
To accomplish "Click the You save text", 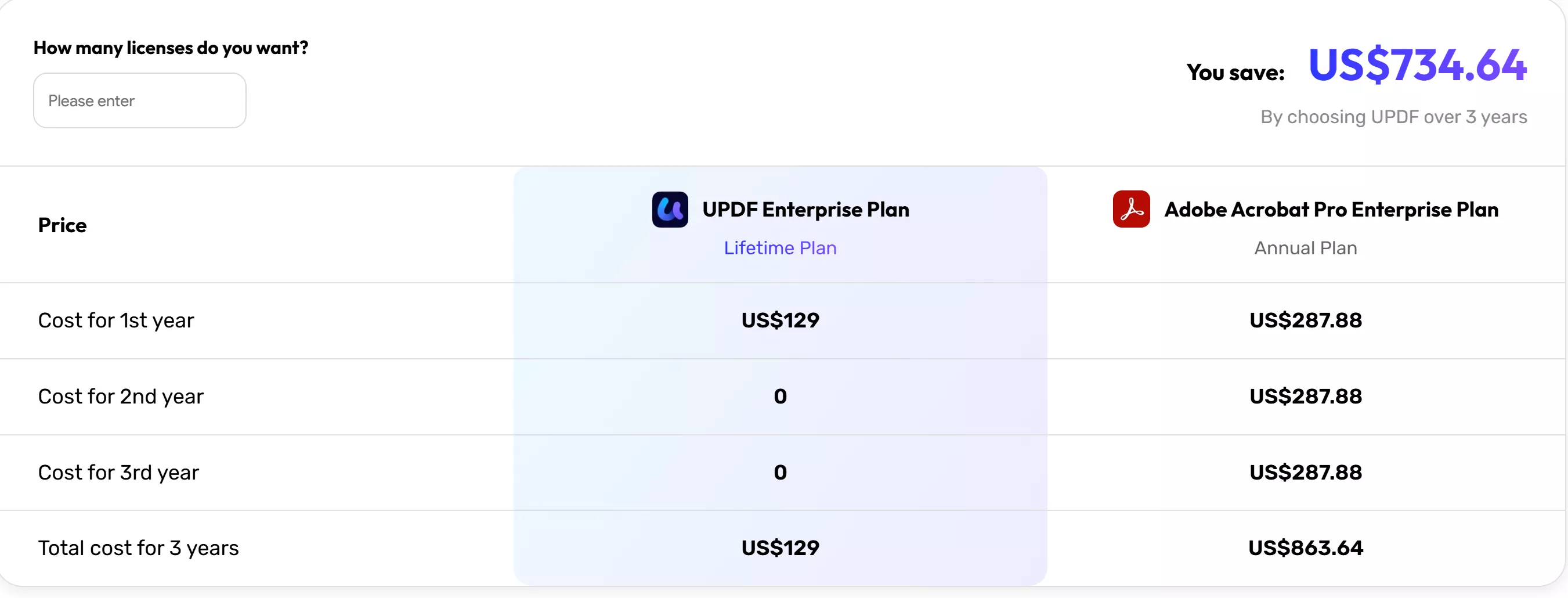I will click(x=1235, y=72).
